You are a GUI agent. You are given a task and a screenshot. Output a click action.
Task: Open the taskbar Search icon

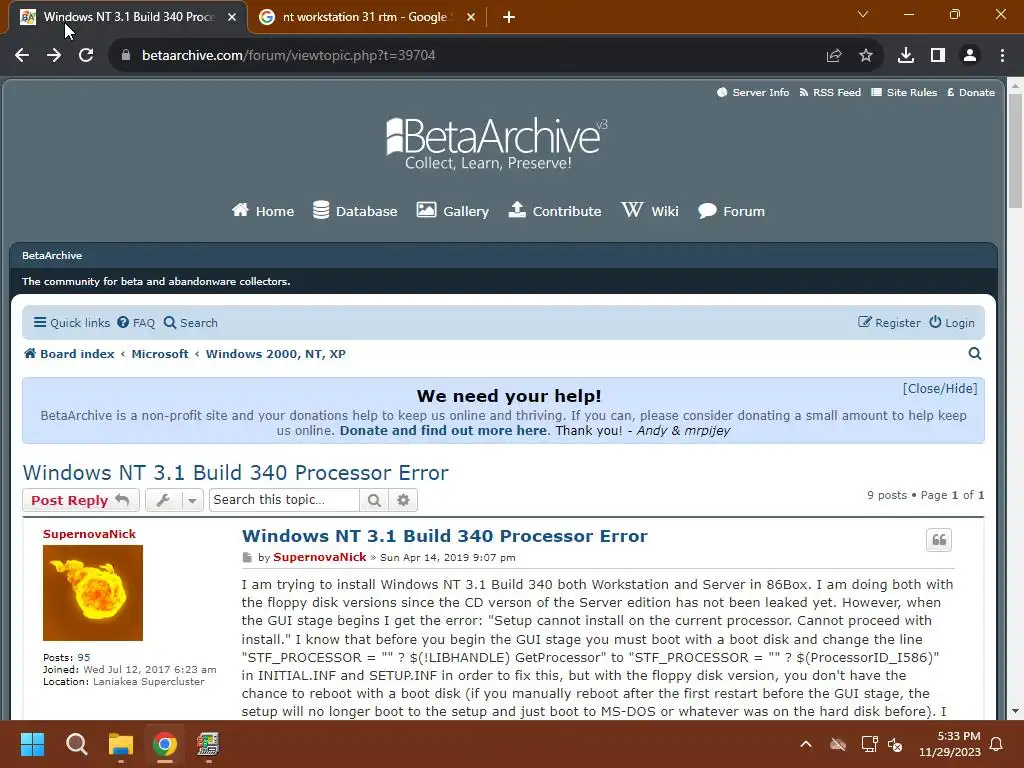[77, 744]
